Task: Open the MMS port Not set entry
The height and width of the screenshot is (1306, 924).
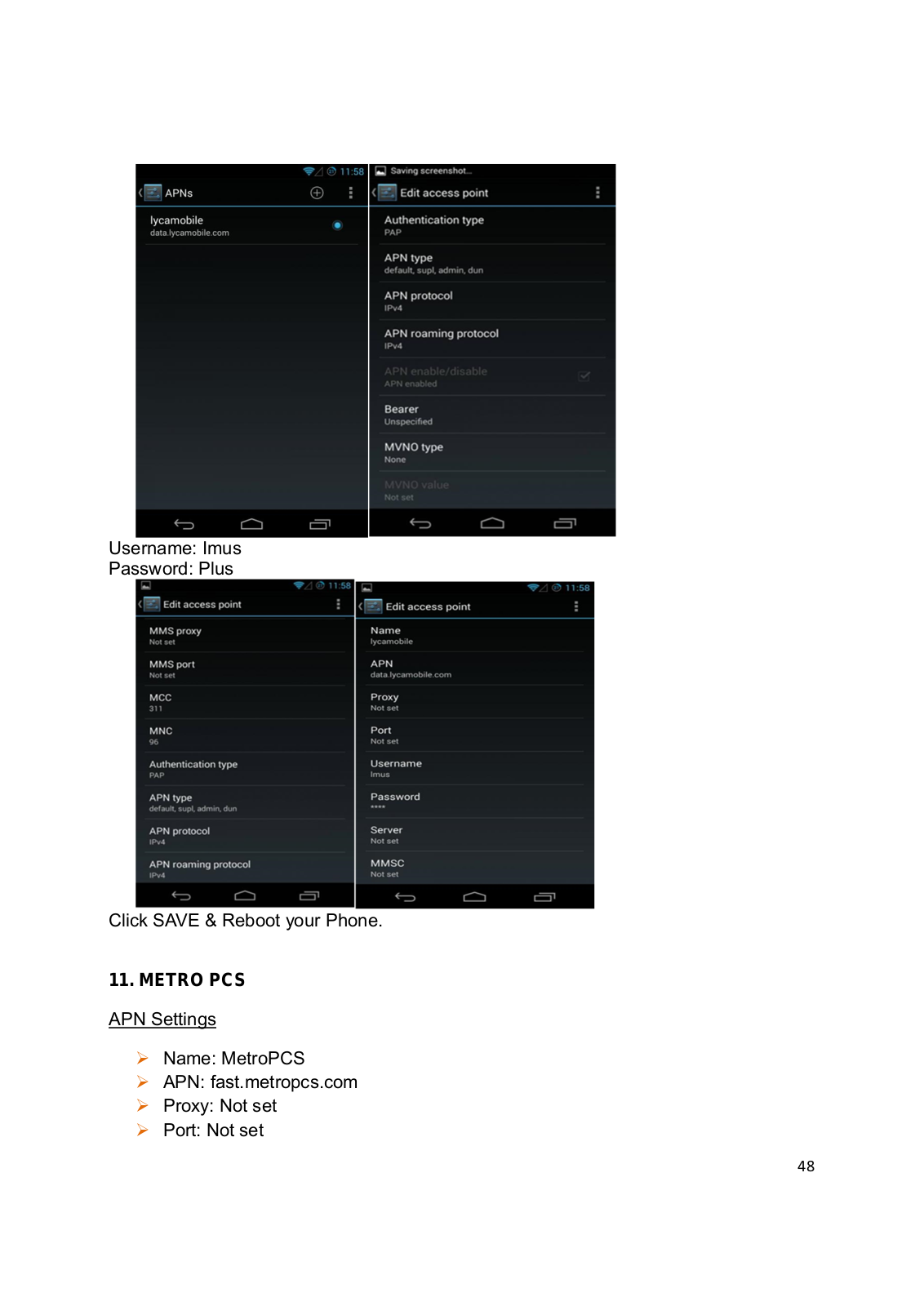Action: point(245,669)
